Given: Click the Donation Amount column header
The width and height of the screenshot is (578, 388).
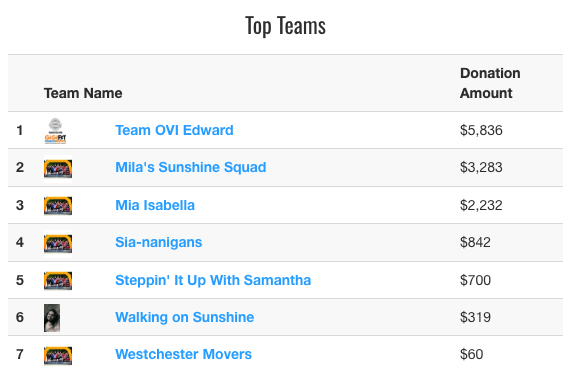Looking at the screenshot, I should 490,83.
